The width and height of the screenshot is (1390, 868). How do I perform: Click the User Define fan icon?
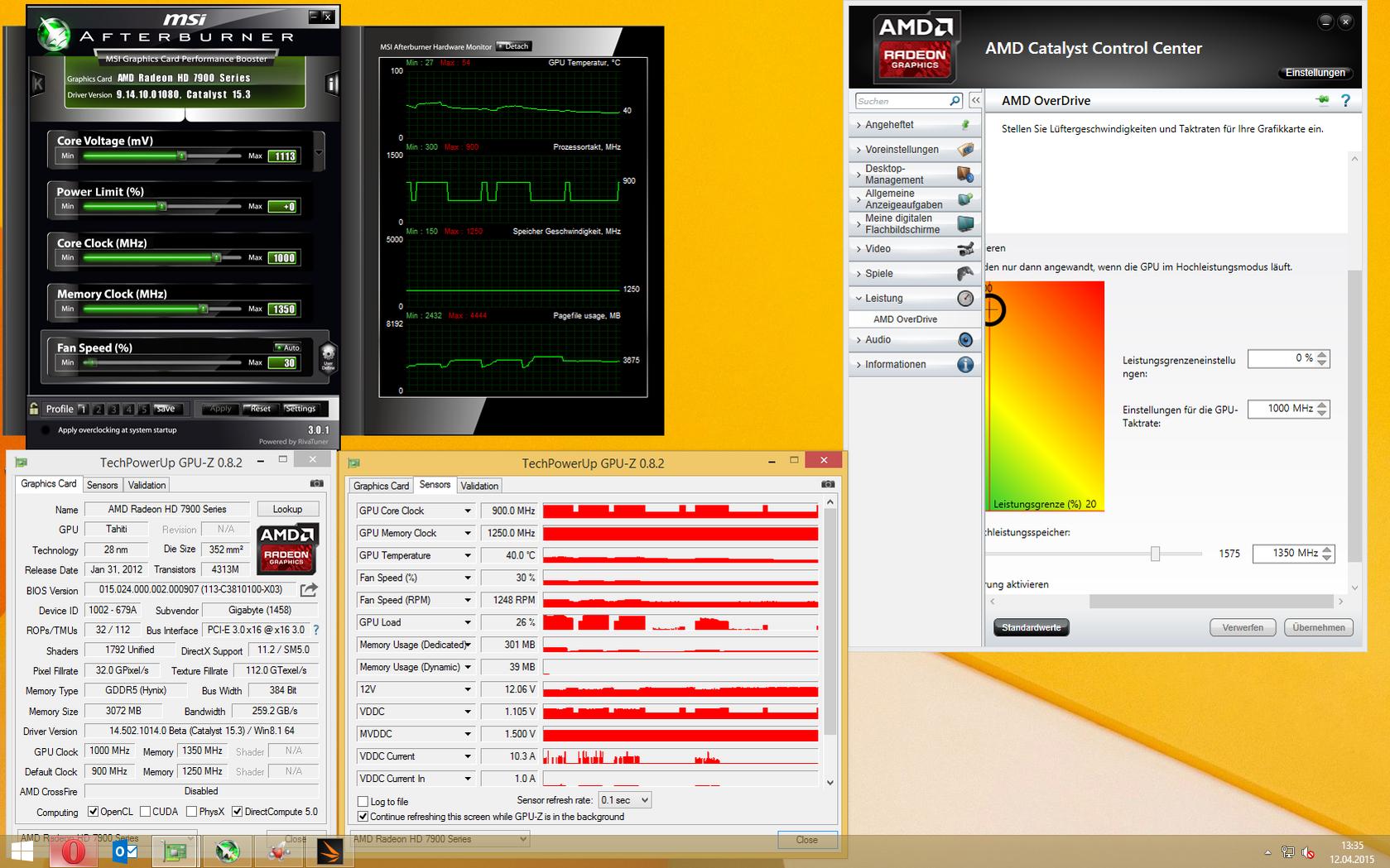328,357
